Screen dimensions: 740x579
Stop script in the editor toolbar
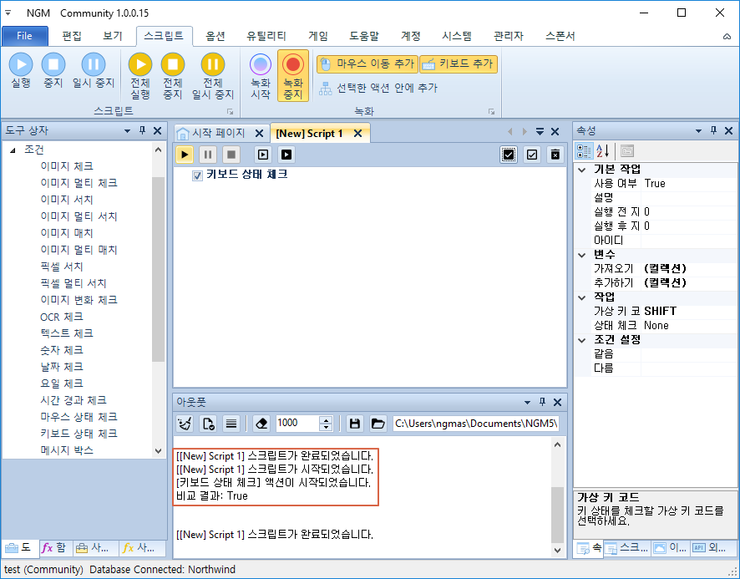coord(231,154)
